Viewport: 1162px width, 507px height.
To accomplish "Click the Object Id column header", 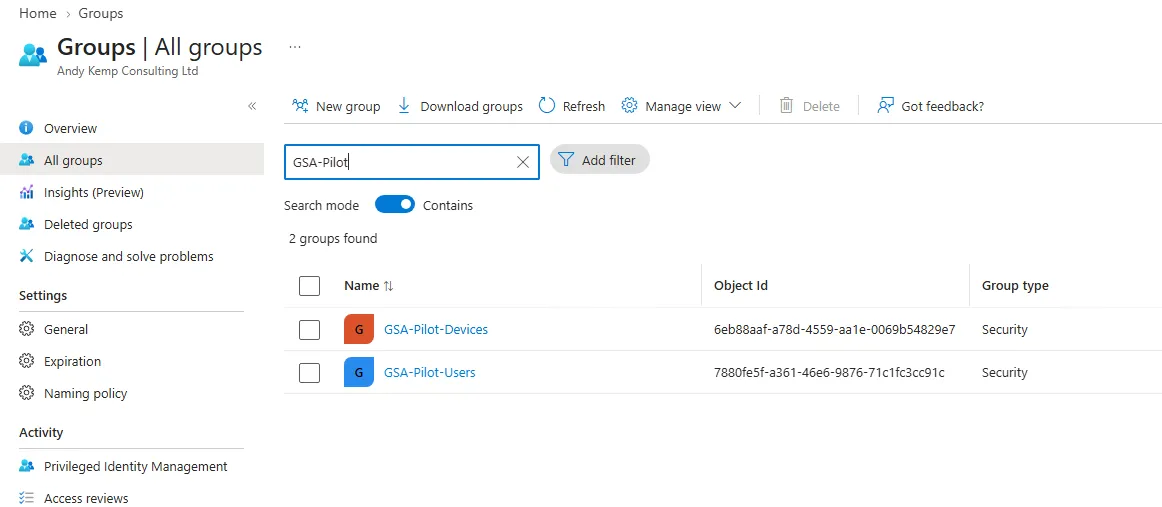I will click(x=740, y=285).
